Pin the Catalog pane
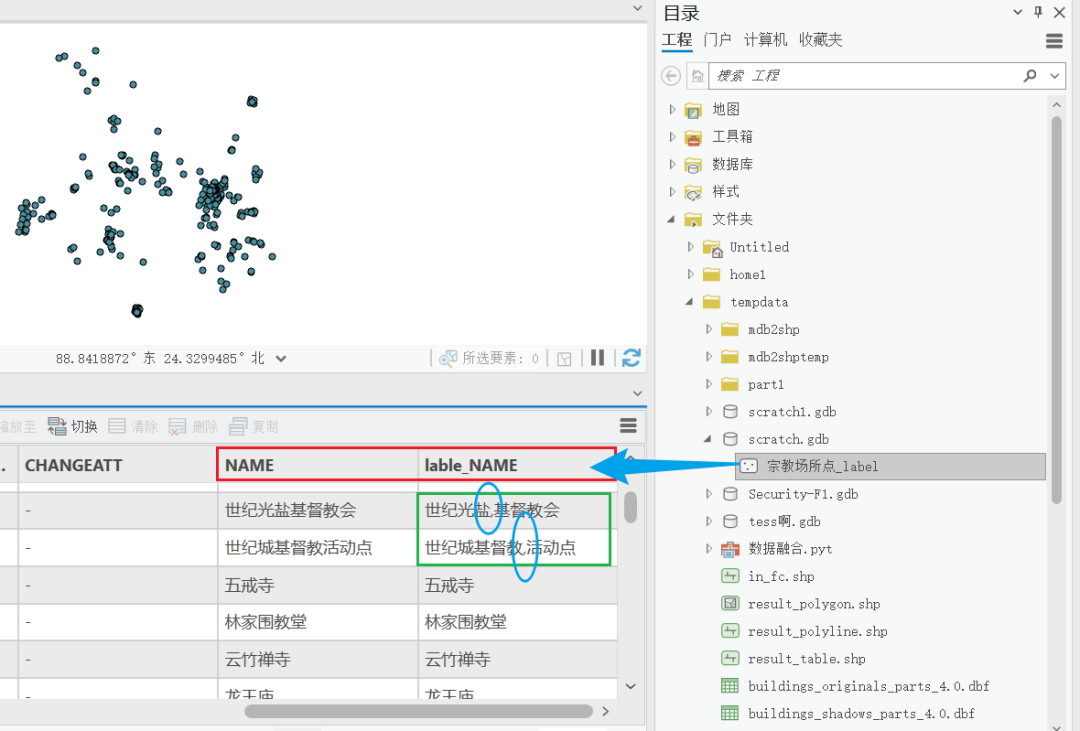The width and height of the screenshot is (1080, 731). coord(1037,12)
